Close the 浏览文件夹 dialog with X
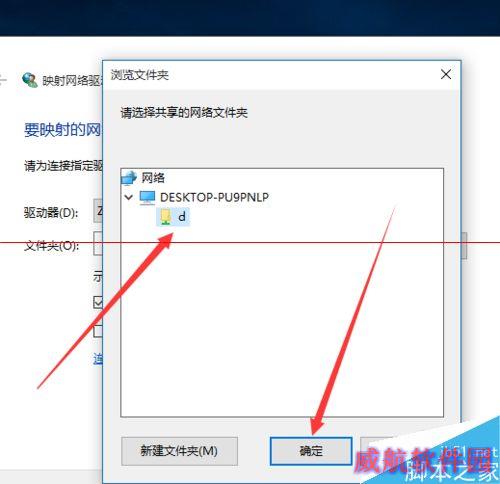 coord(446,74)
